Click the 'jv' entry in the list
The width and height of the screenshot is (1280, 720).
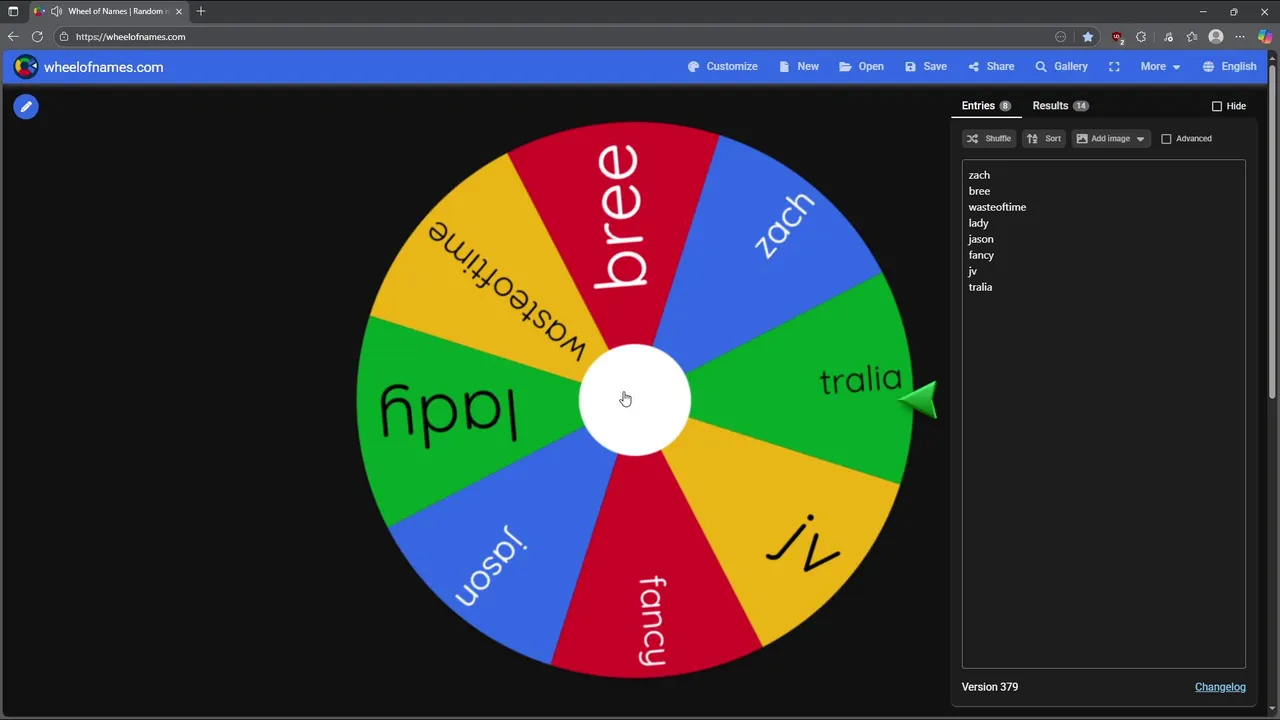[x=972, y=271]
